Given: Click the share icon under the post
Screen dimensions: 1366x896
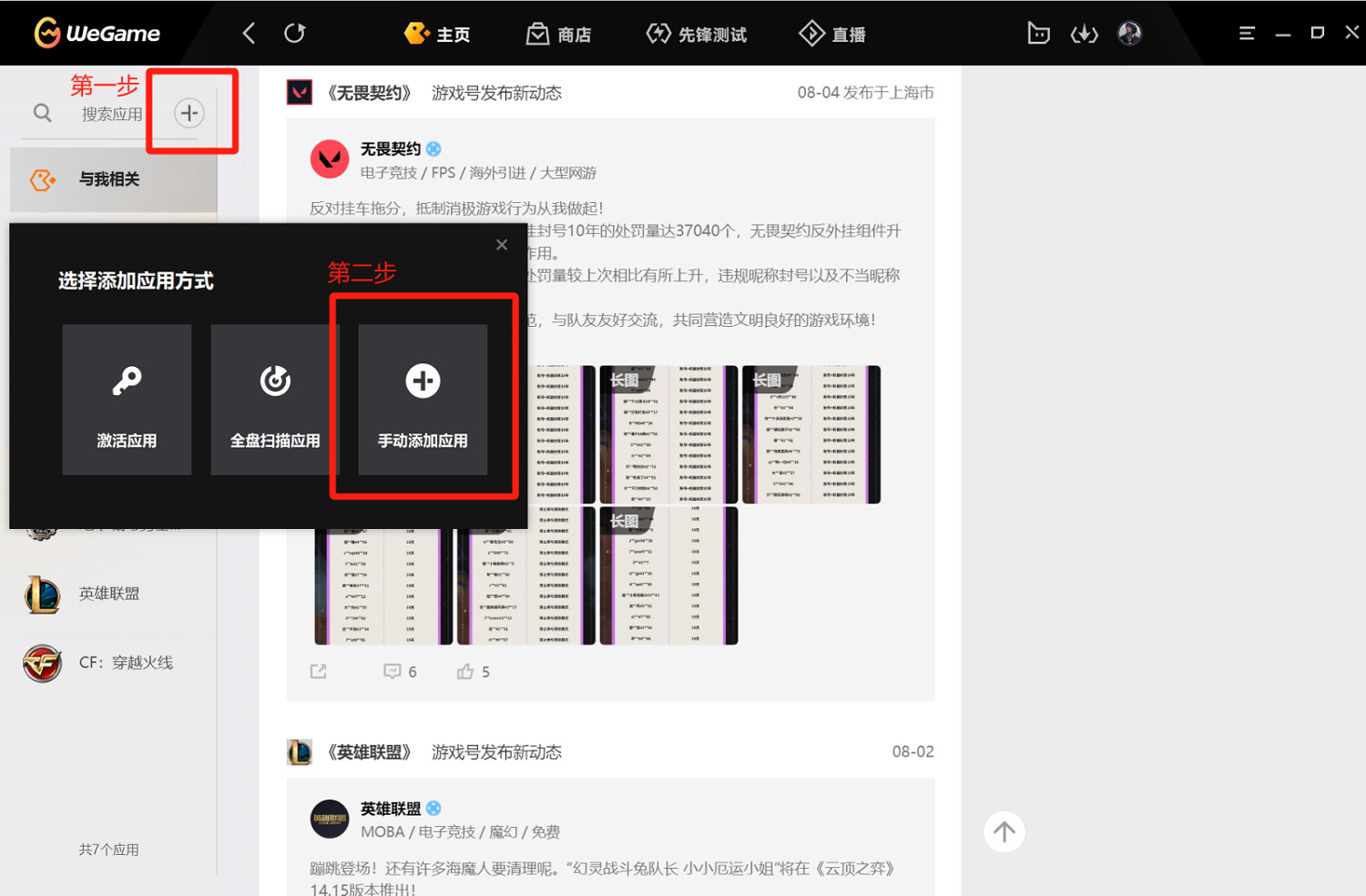Looking at the screenshot, I should click(319, 671).
